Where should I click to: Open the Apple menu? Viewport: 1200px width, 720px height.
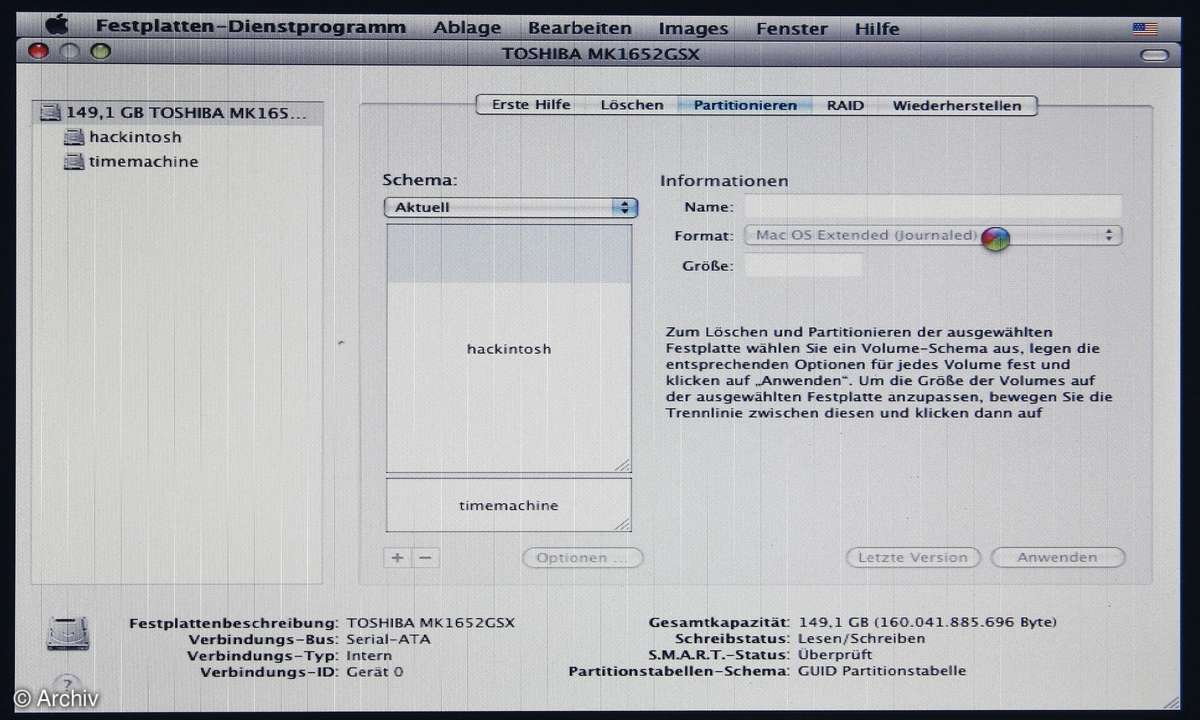click(x=57, y=25)
